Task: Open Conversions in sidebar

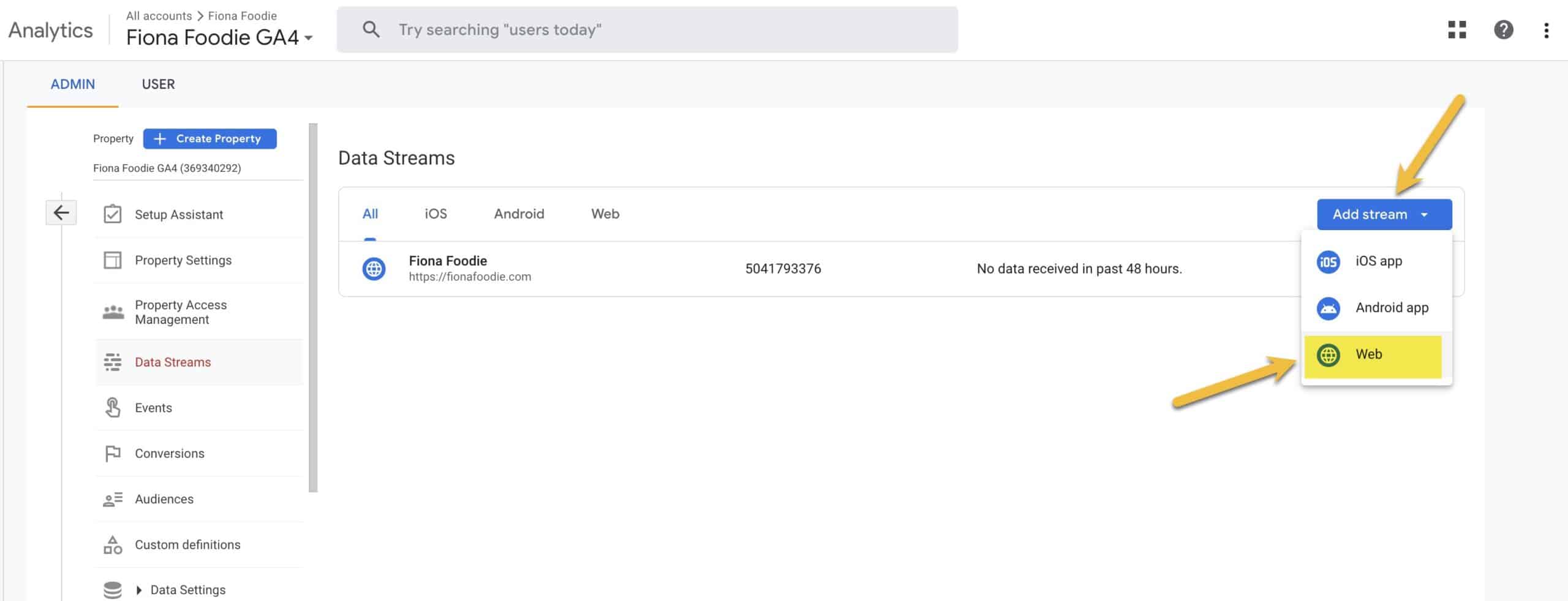Action: tap(199, 454)
